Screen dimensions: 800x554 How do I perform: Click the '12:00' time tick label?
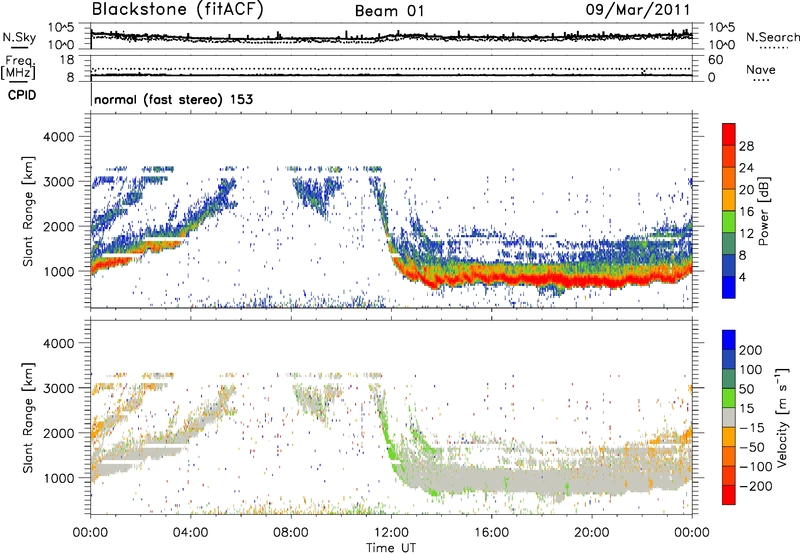coord(391,533)
